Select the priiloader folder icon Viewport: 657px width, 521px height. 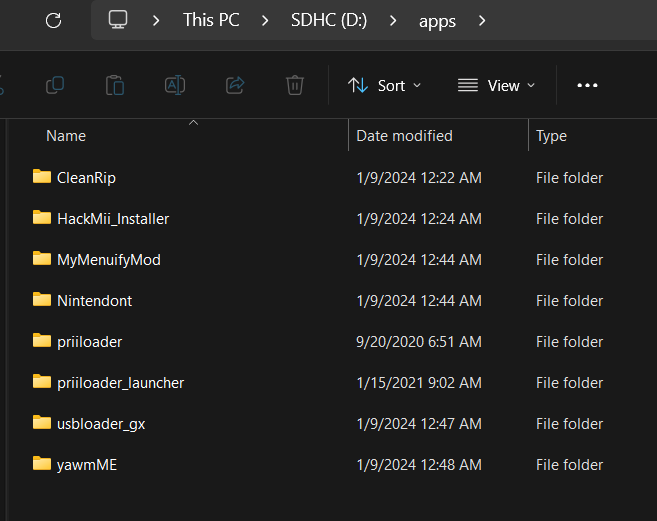[42, 341]
